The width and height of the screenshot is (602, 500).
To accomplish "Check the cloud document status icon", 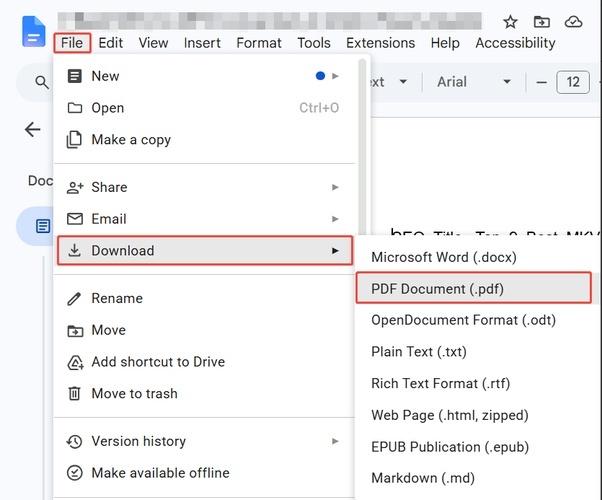I will click(x=573, y=22).
